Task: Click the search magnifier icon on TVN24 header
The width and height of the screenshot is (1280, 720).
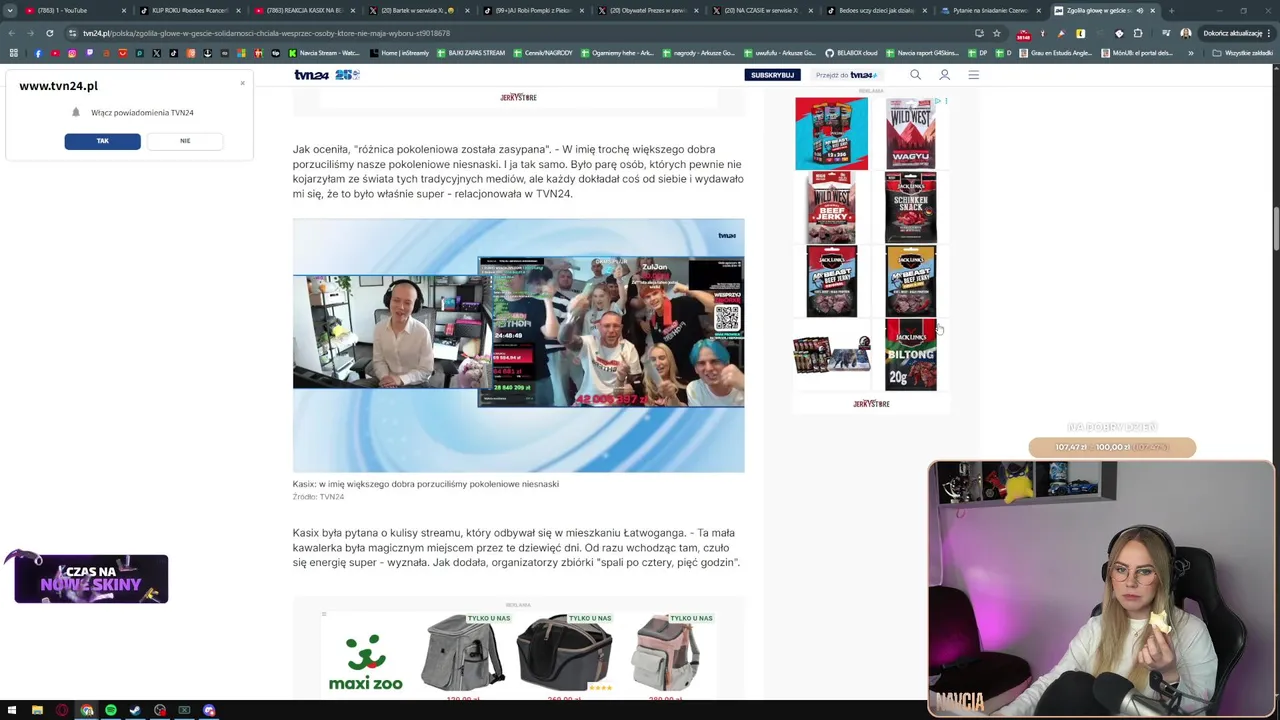Action: [x=915, y=75]
